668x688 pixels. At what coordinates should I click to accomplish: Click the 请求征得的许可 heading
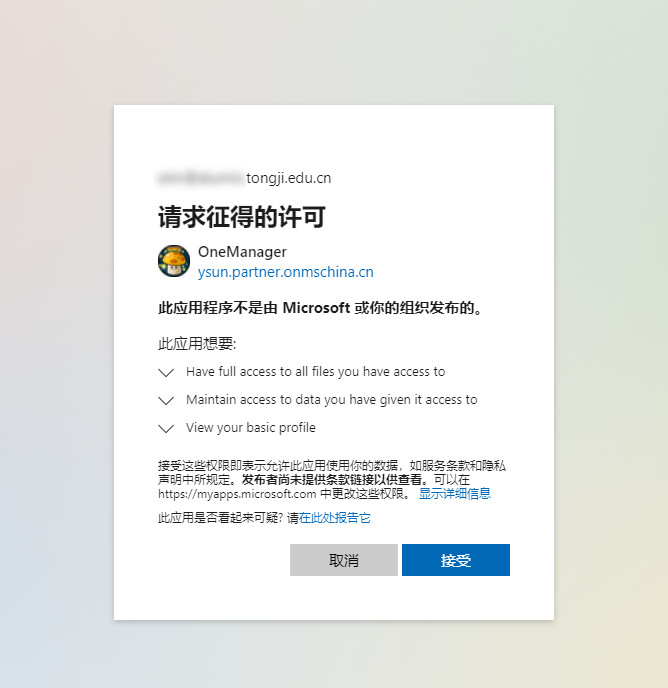tap(242, 217)
